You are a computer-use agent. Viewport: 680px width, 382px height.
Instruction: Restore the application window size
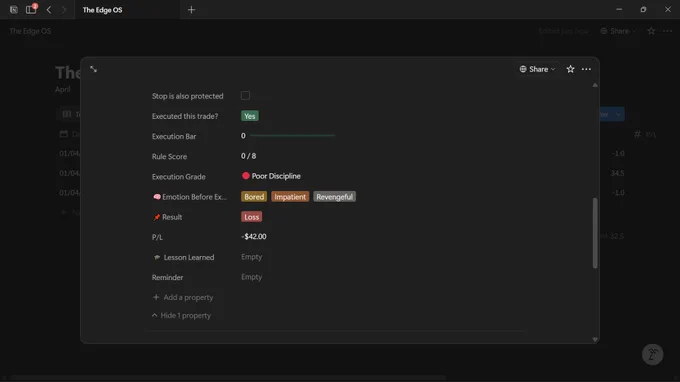click(643, 9)
